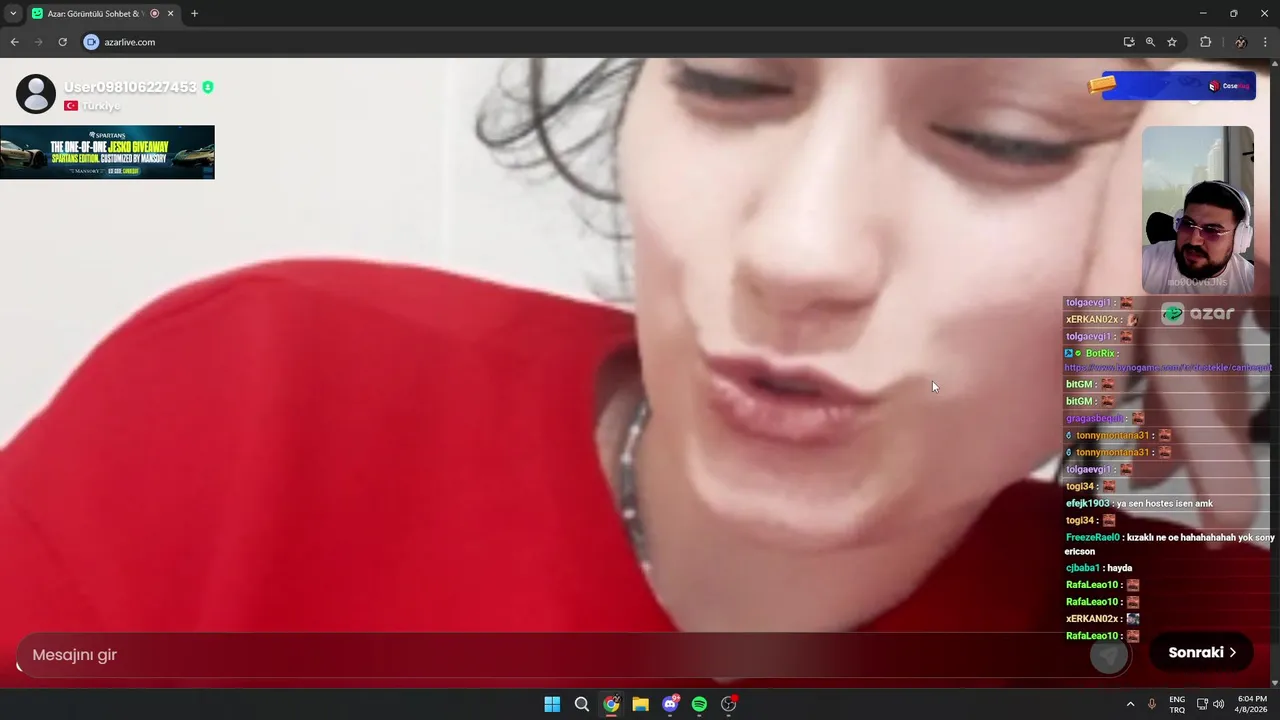The width and height of the screenshot is (1280, 720).
Task: Open the browser Extensions puzzle icon
Action: point(1205,42)
